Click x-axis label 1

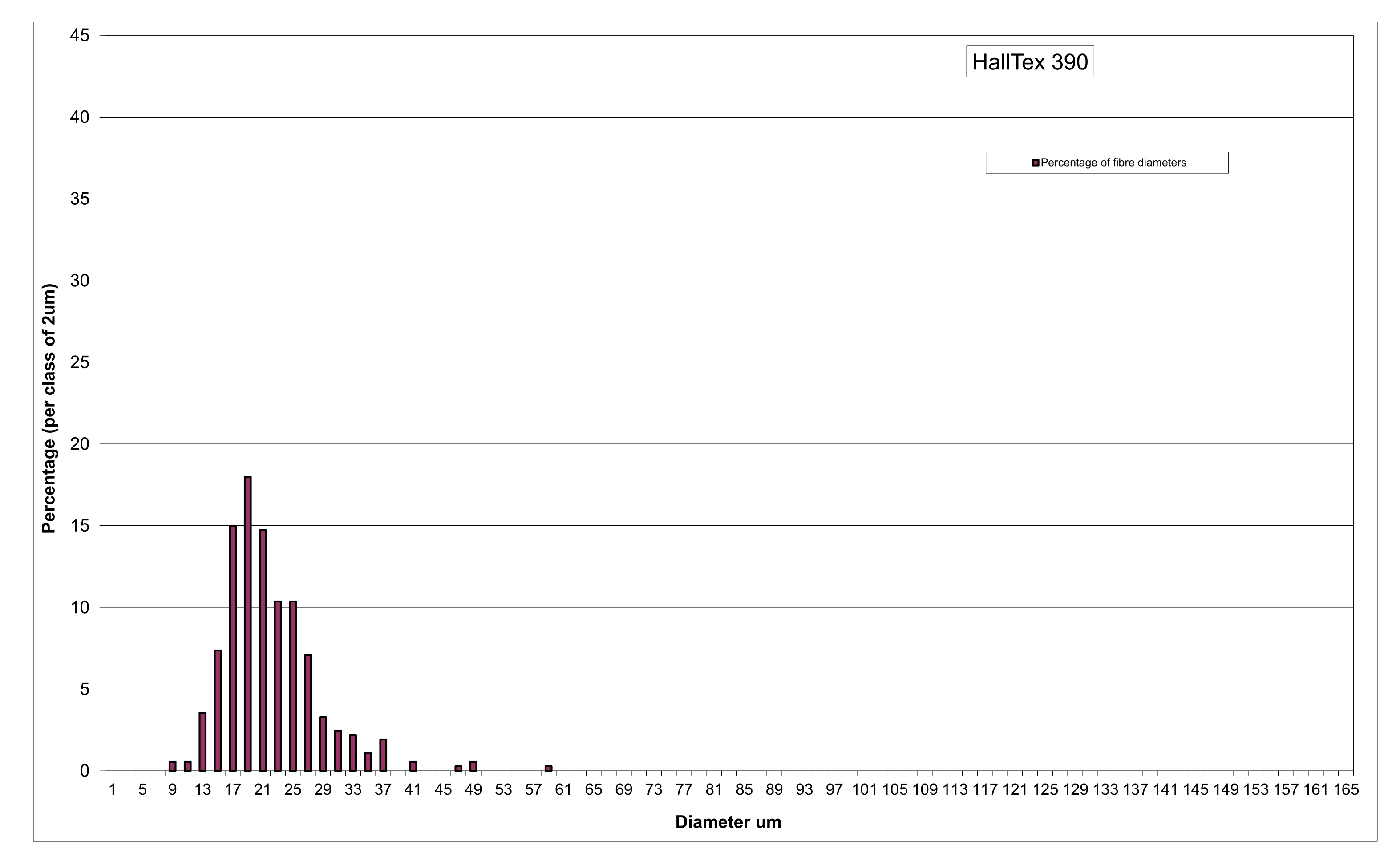click(112, 790)
